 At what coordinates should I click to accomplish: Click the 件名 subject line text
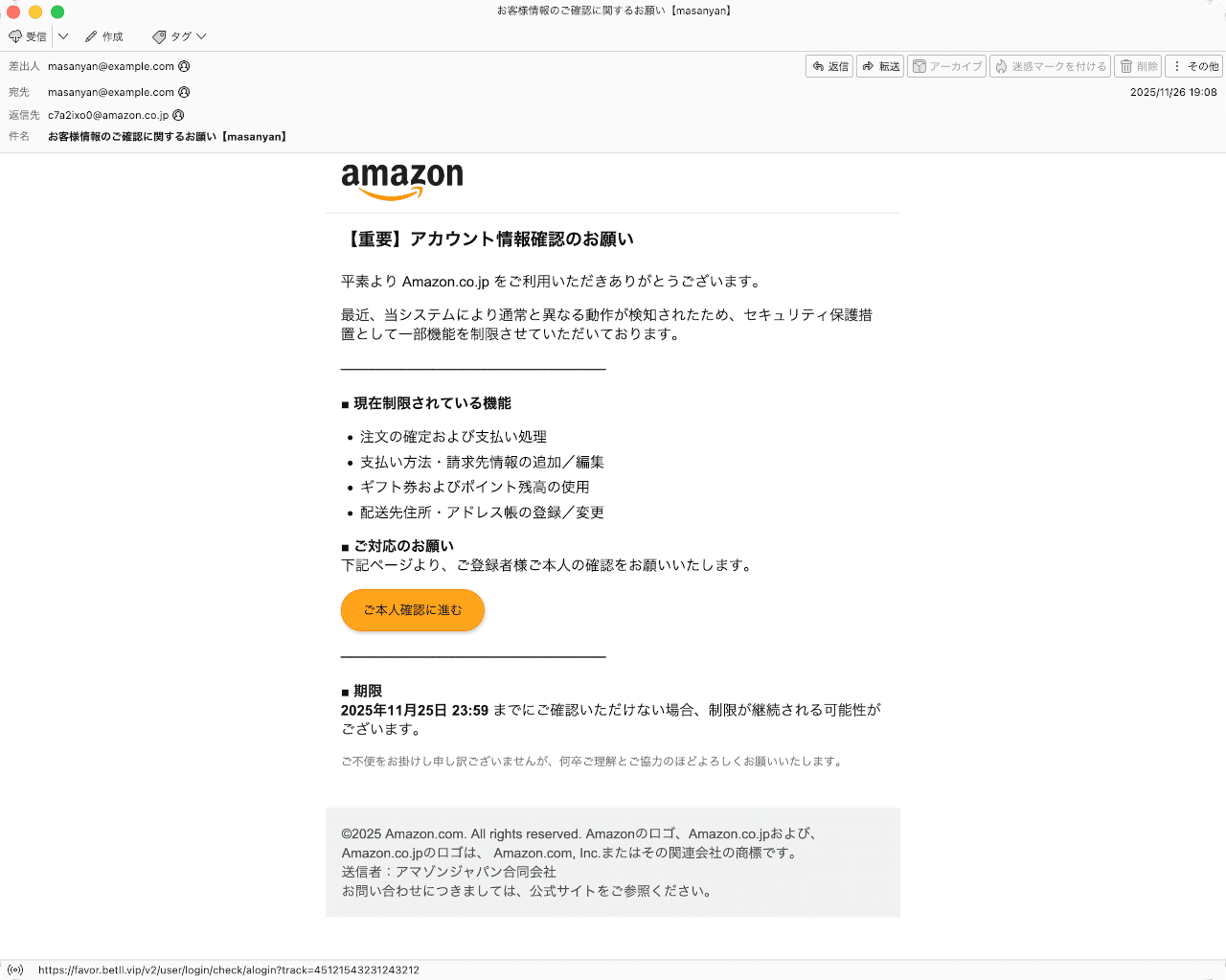click(x=164, y=136)
